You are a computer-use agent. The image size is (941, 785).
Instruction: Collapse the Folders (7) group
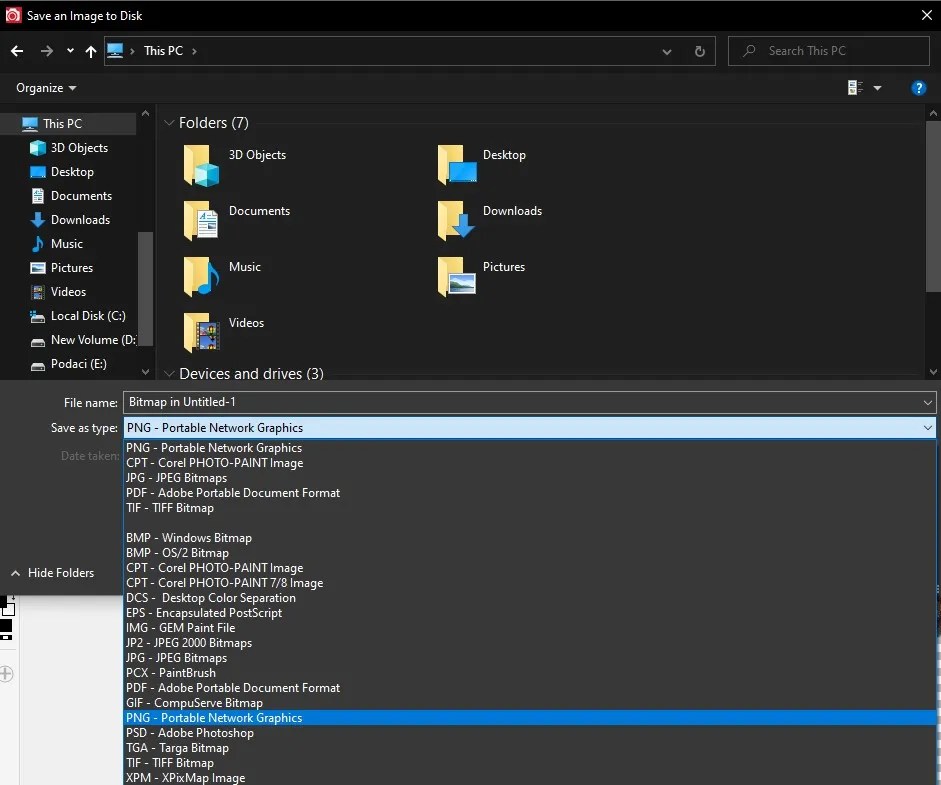(169, 122)
